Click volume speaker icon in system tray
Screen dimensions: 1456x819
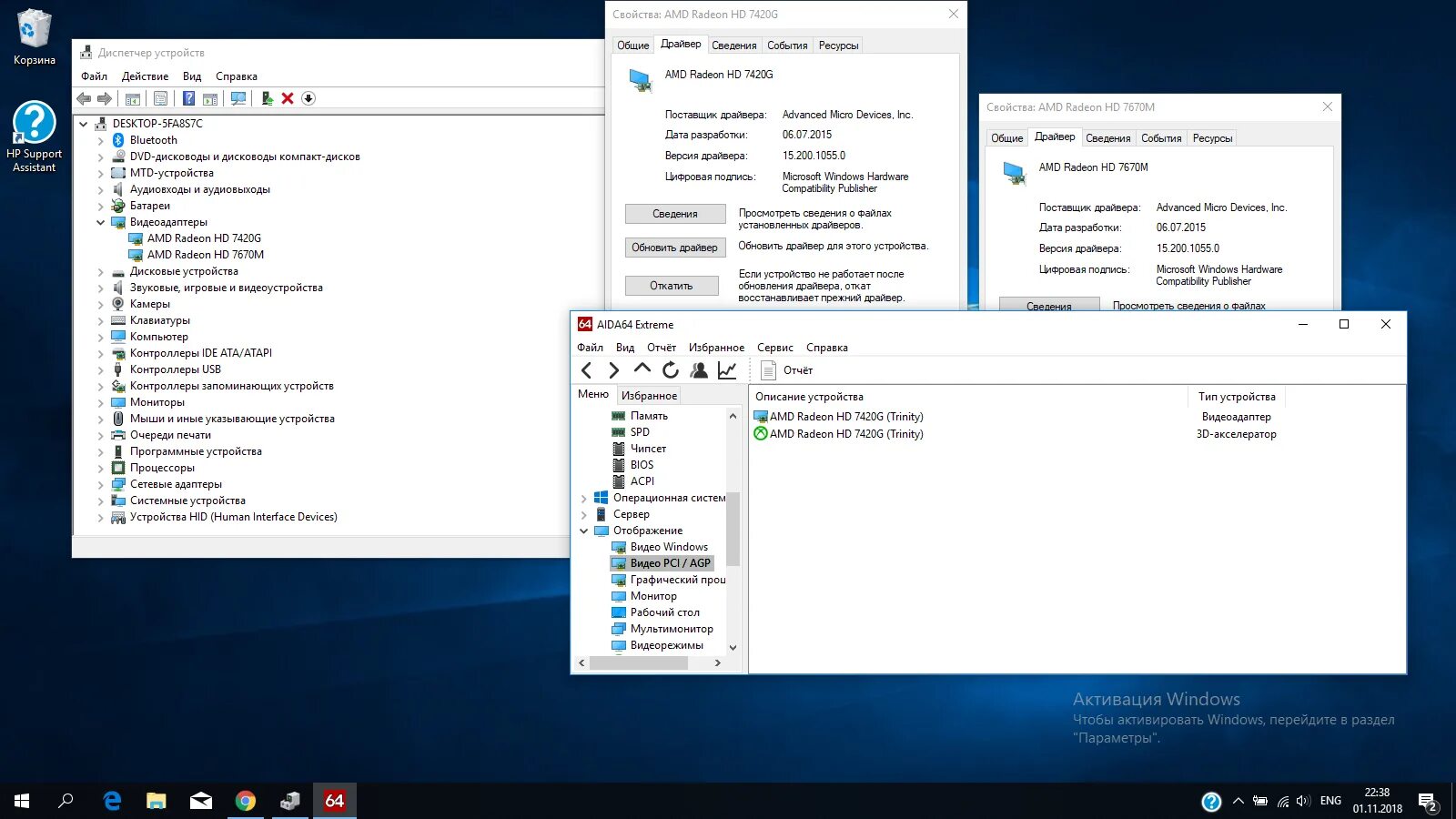click(1303, 801)
